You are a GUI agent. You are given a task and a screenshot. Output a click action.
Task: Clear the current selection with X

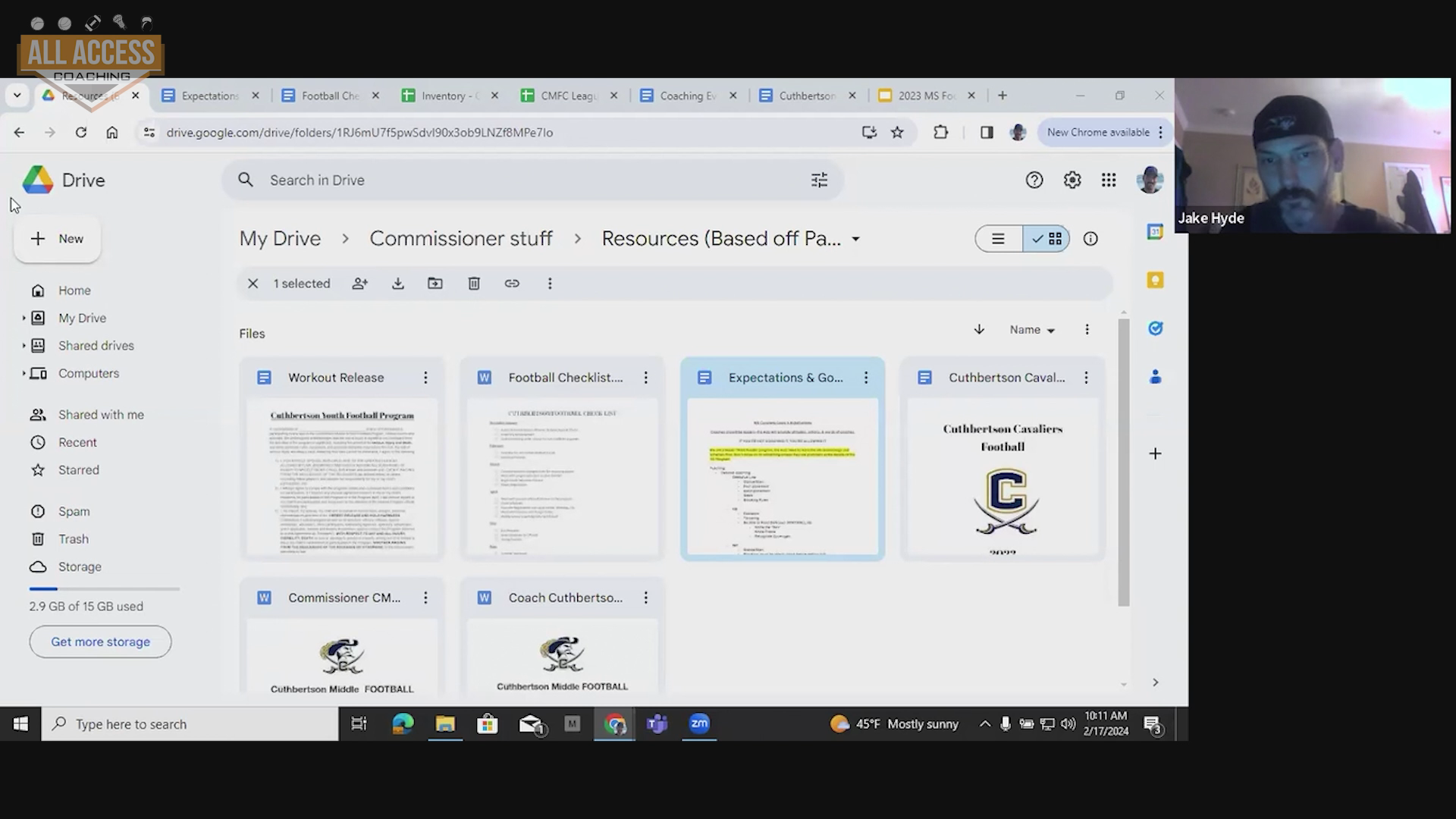coord(253,284)
